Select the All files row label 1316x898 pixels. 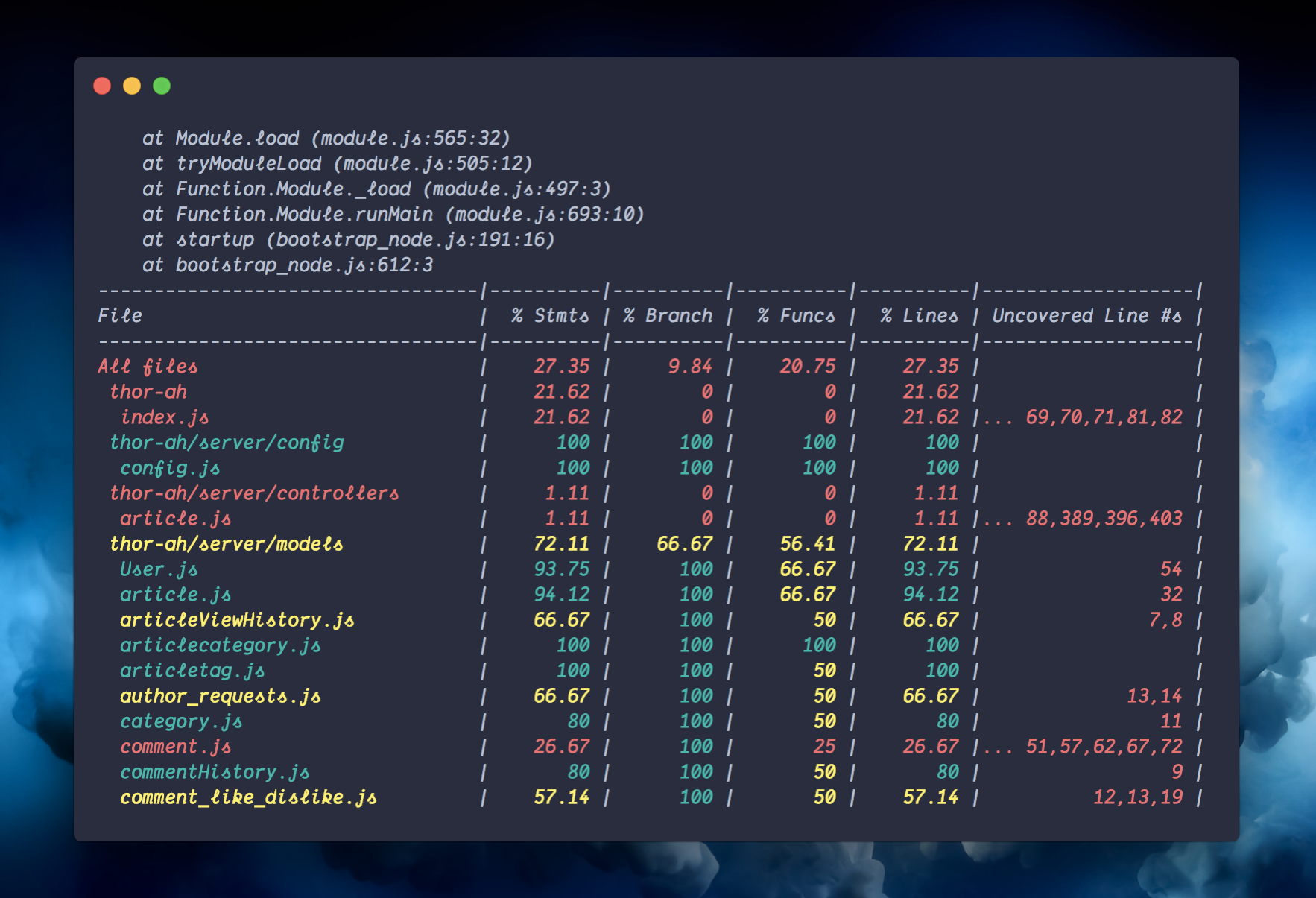pos(148,367)
